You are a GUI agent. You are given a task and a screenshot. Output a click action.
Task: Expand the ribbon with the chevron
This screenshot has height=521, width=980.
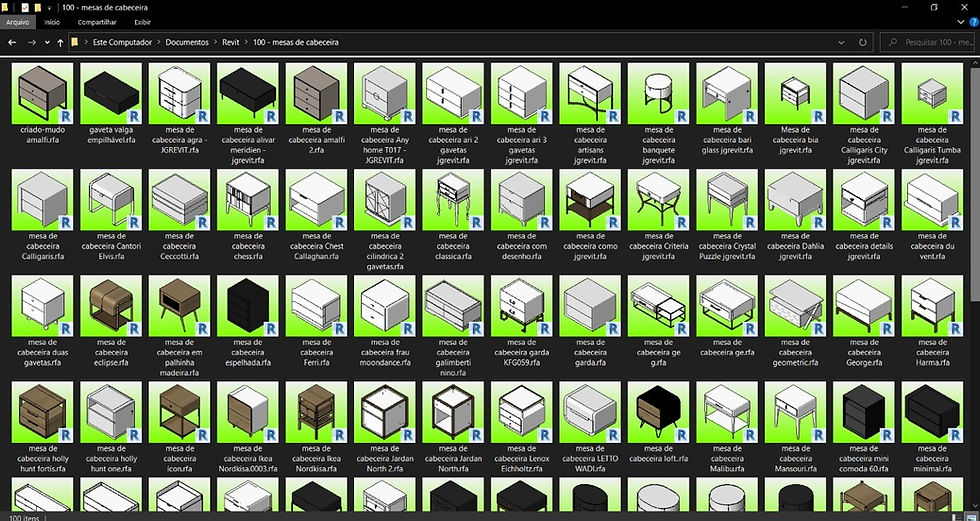[961, 22]
